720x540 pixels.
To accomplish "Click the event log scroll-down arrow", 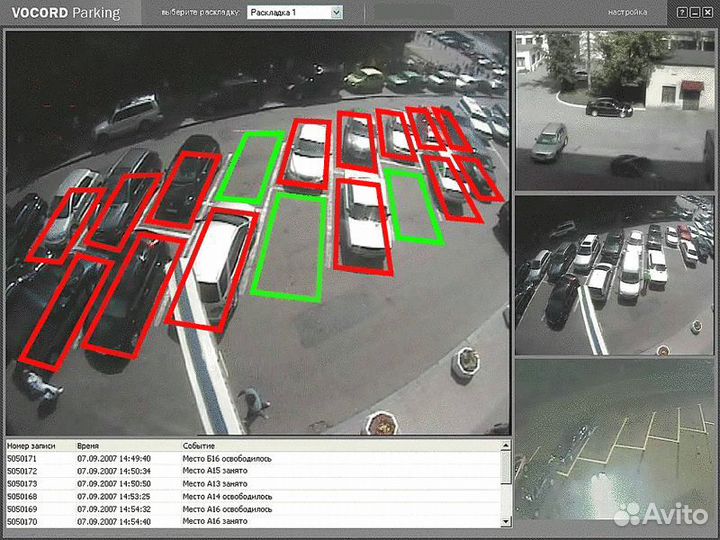I will coord(505,521).
